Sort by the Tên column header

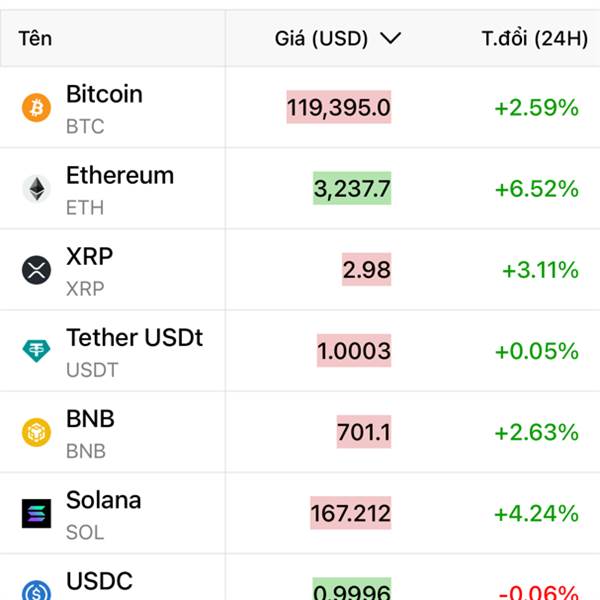(x=35, y=39)
